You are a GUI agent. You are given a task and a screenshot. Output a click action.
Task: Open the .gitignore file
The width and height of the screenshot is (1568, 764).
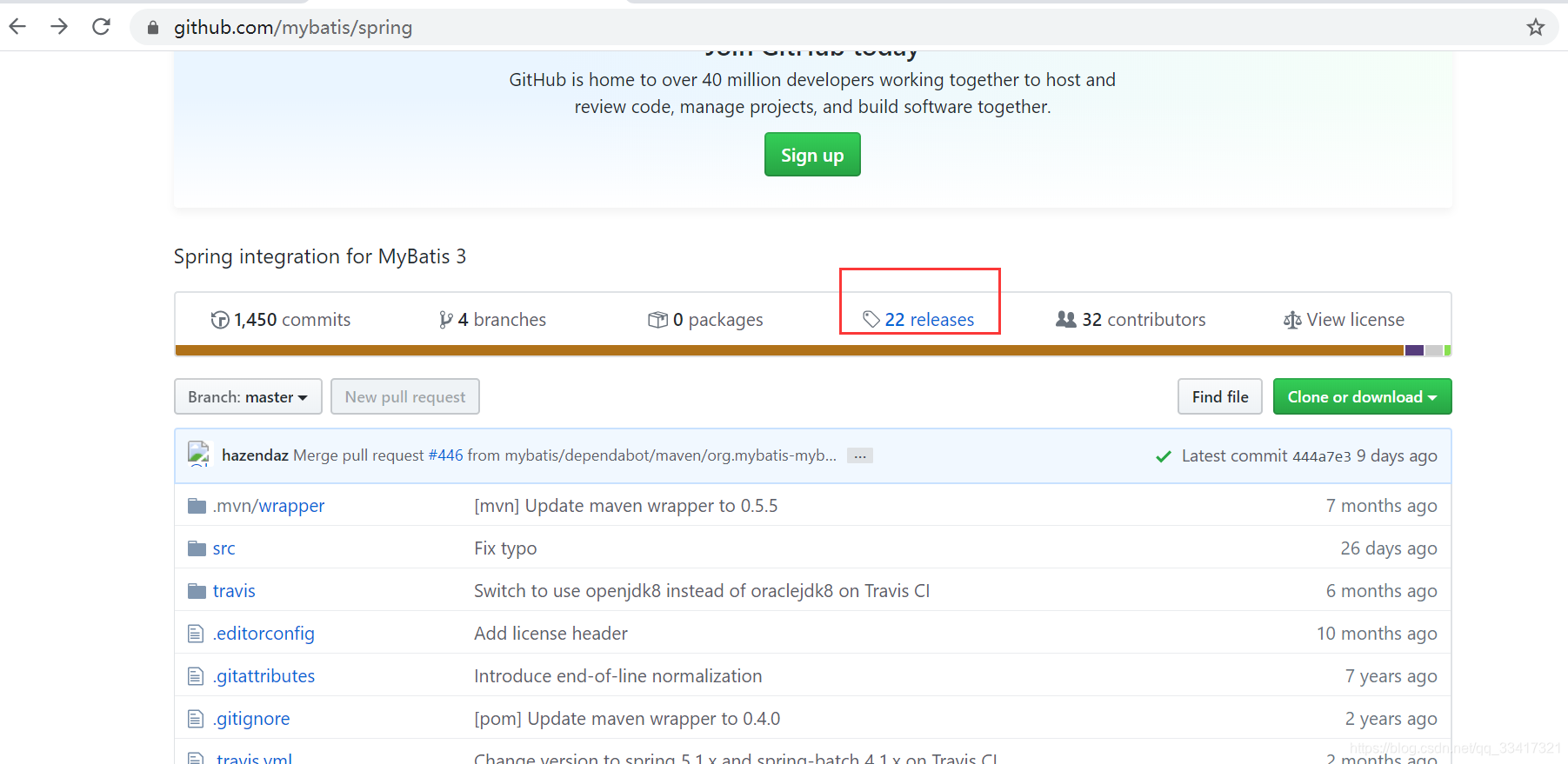(x=251, y=719)
